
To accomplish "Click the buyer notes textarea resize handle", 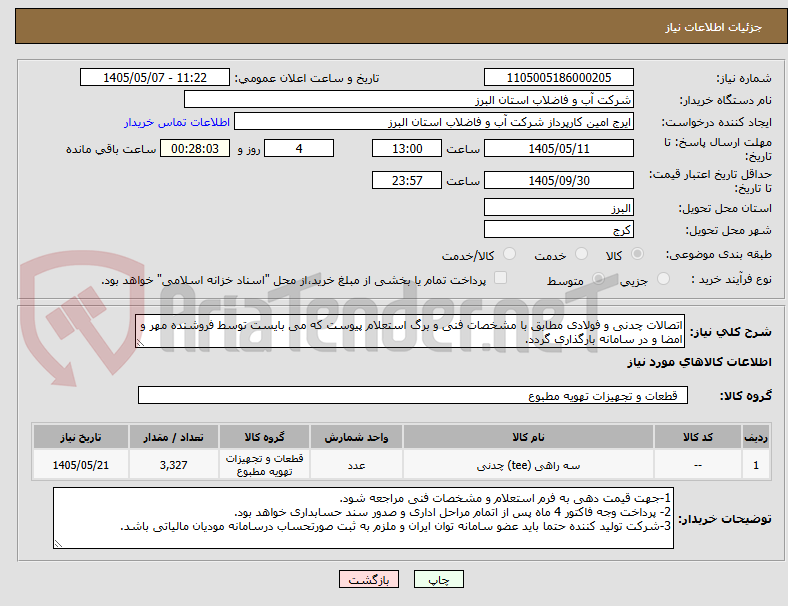I will [58, 544].
